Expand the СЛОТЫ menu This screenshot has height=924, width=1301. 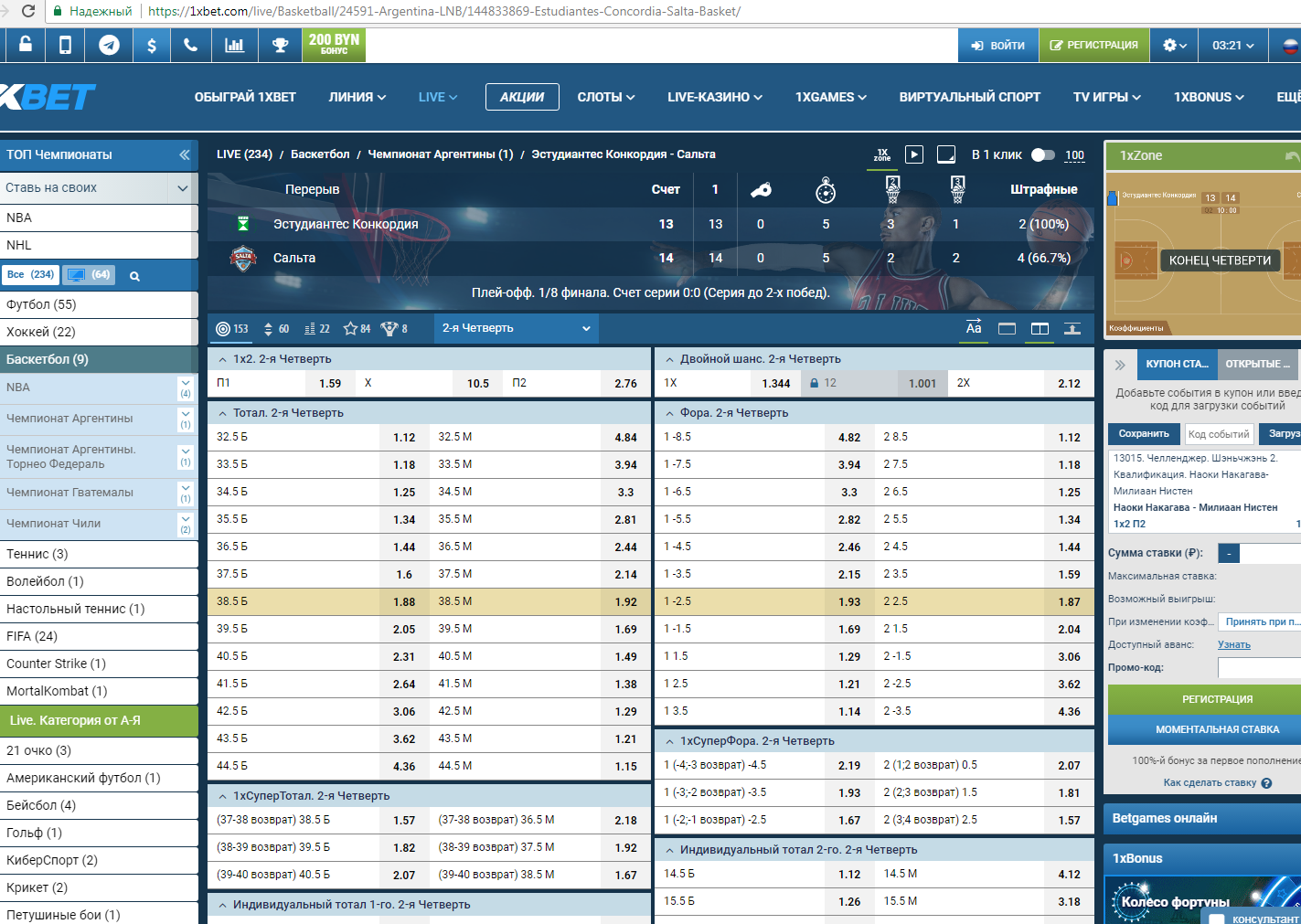click(x=606, y=97)
